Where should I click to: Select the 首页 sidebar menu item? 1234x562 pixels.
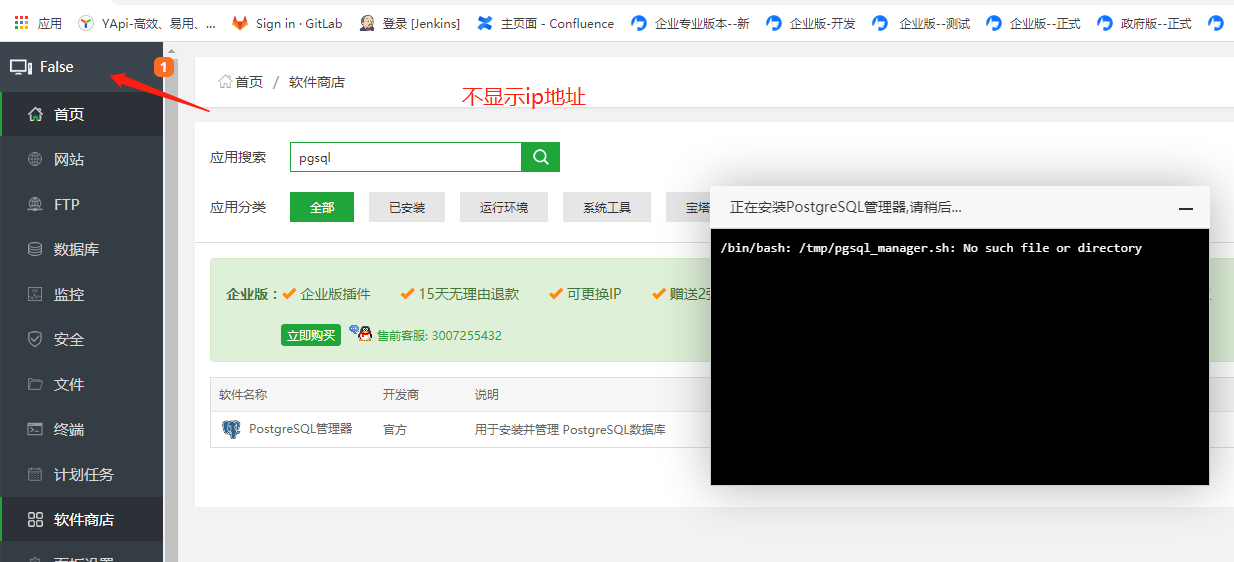click(x=82, y=114)
